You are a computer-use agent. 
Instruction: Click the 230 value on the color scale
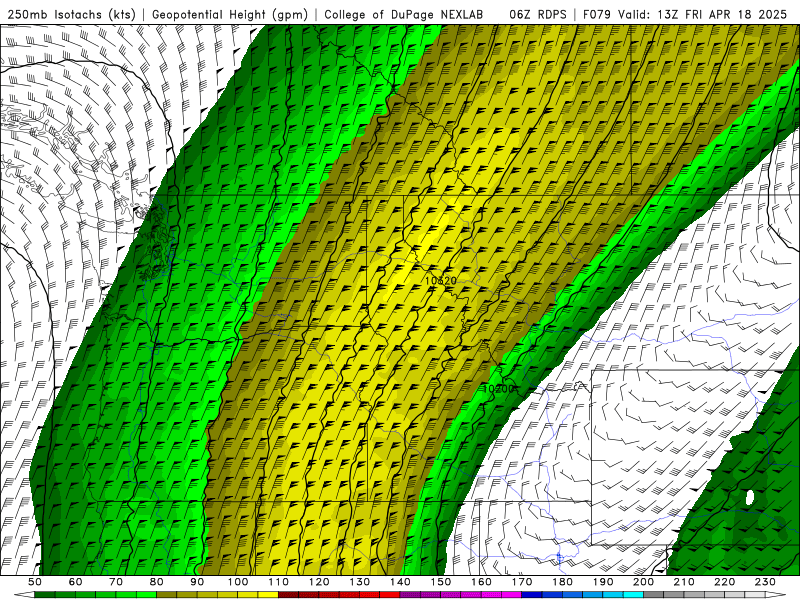coord(765,582)
